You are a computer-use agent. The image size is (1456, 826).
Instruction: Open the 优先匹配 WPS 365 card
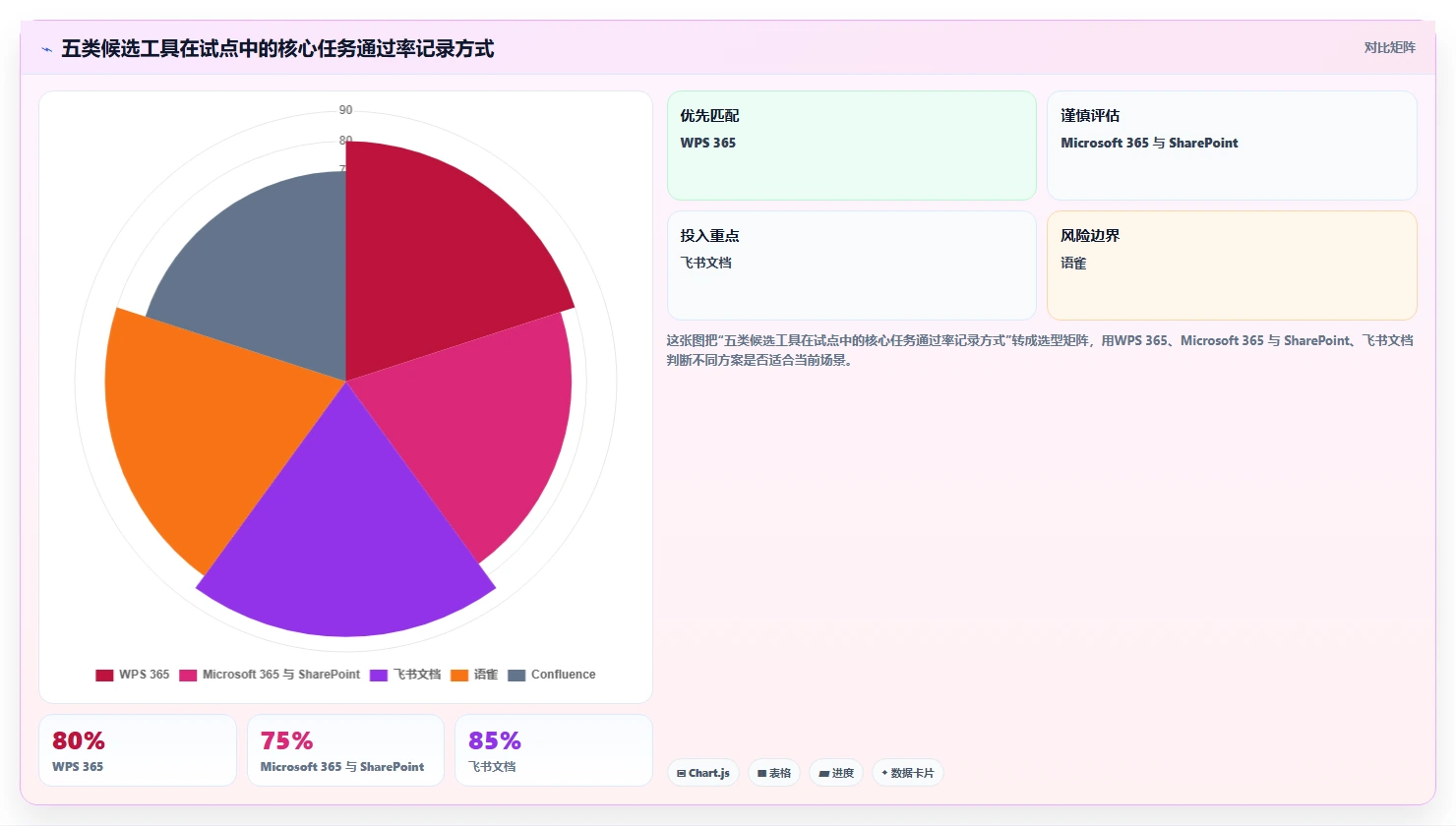[852, 146]
